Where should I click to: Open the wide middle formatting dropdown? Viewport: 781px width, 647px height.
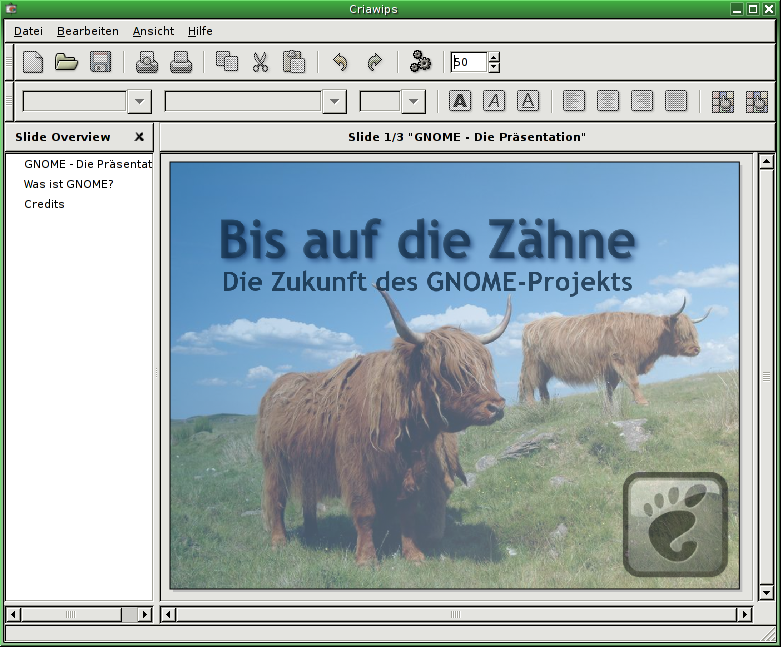pyautogui.click(x=334, y=102)
